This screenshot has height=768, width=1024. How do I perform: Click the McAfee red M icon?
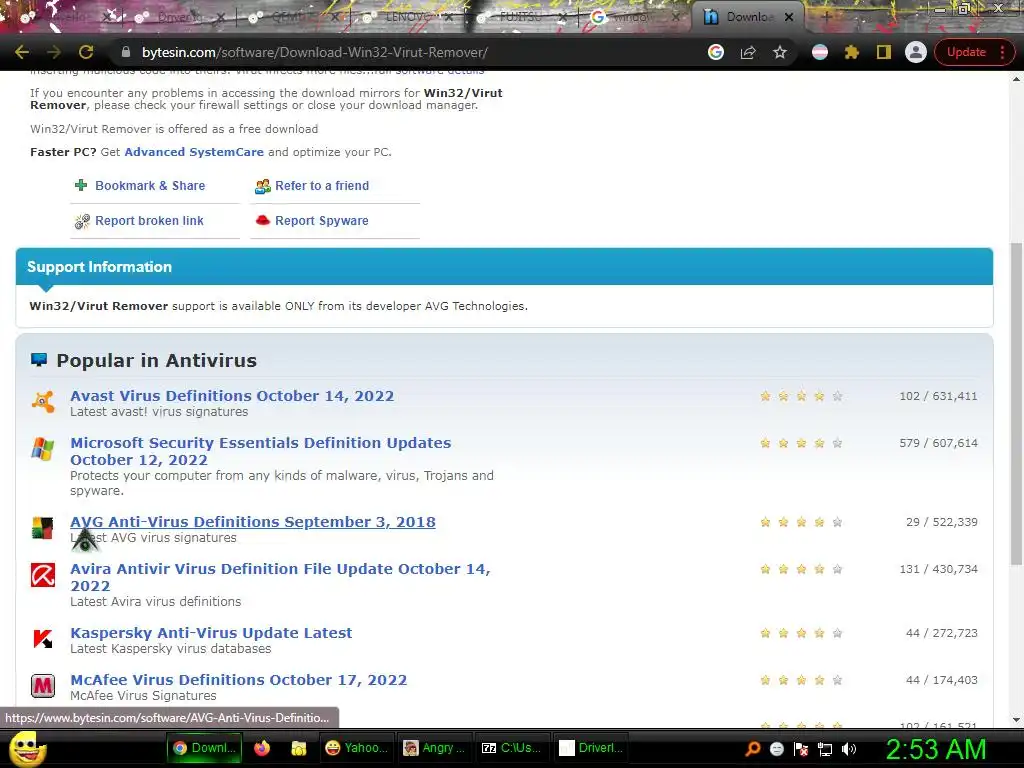pos(43,686)
